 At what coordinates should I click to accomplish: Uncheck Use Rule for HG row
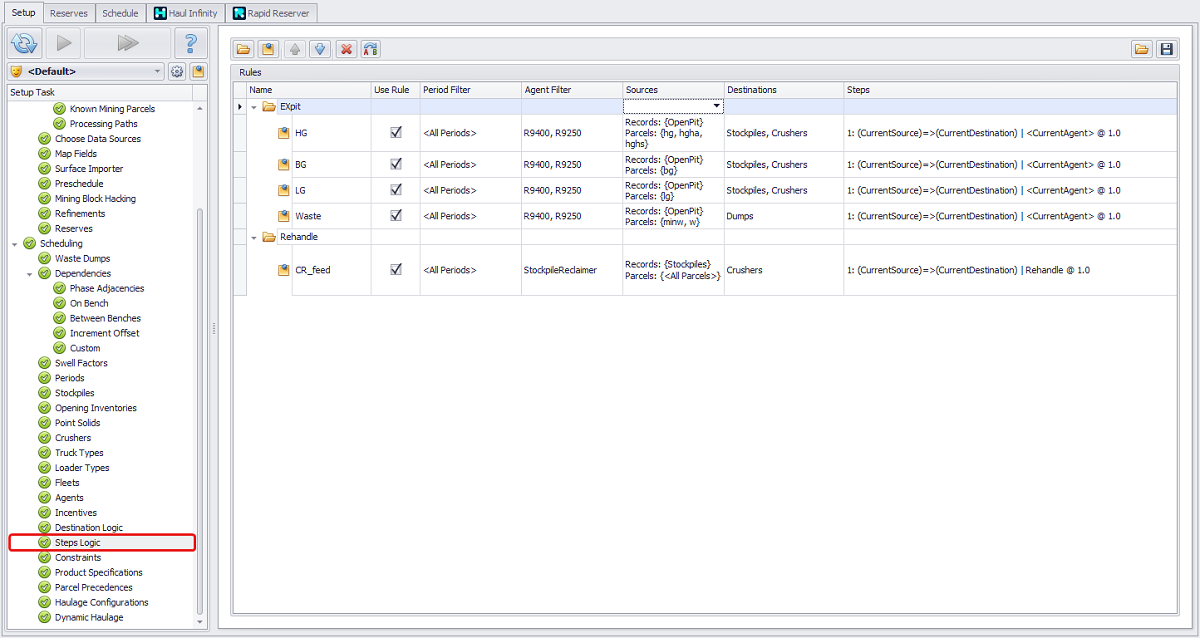click(x=396, y=132)
